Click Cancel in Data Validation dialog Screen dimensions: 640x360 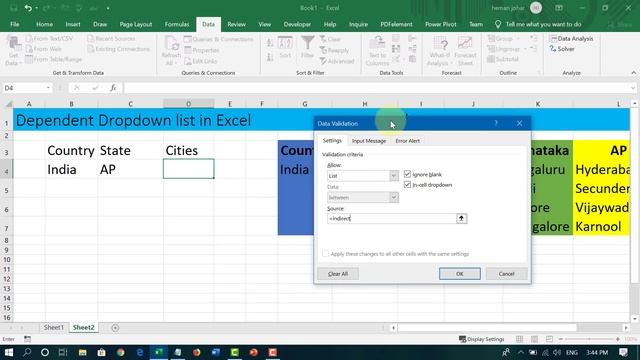point(506,274)
